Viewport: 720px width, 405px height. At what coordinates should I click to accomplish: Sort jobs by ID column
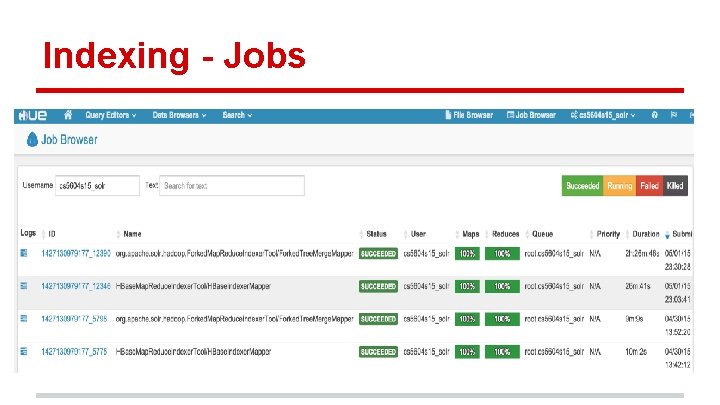pyautogui.click(x=51, y=234)
